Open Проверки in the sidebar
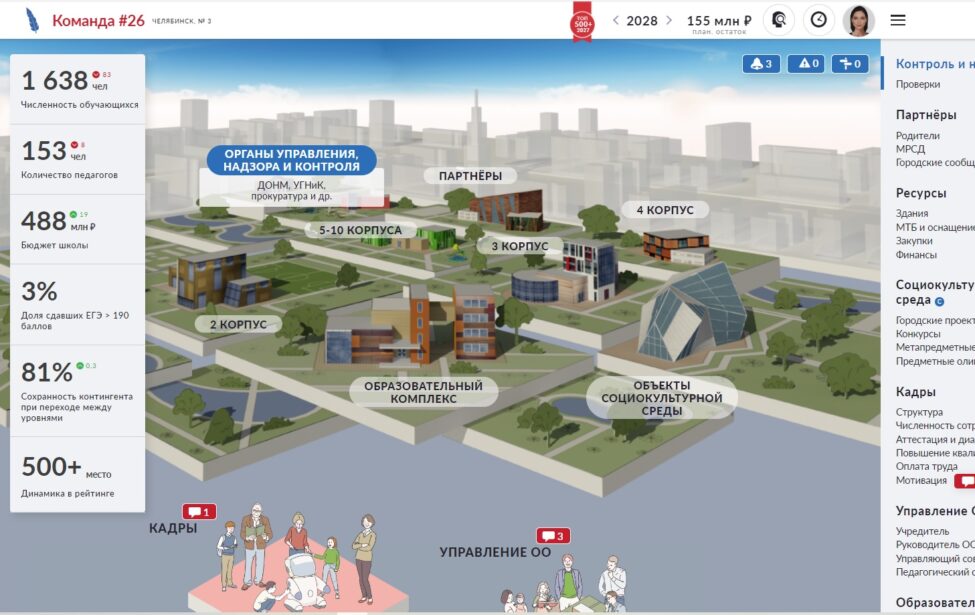 coord(917,85)
